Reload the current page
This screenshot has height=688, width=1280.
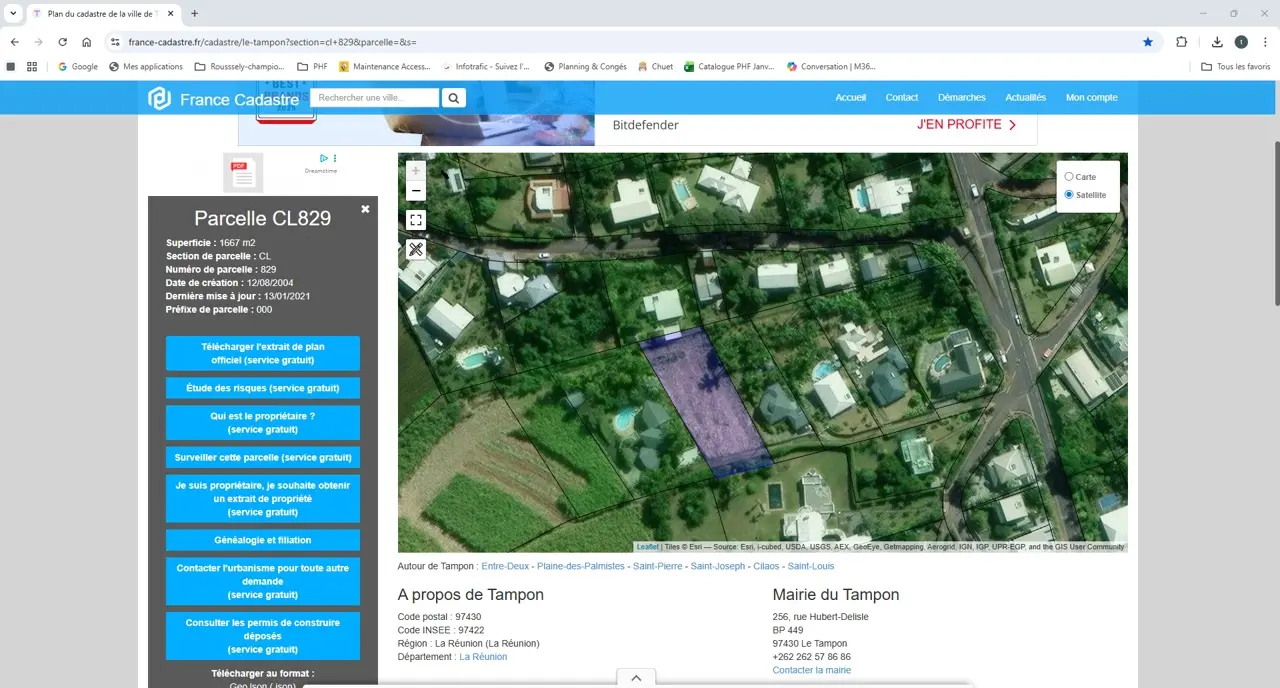point(62,42)
